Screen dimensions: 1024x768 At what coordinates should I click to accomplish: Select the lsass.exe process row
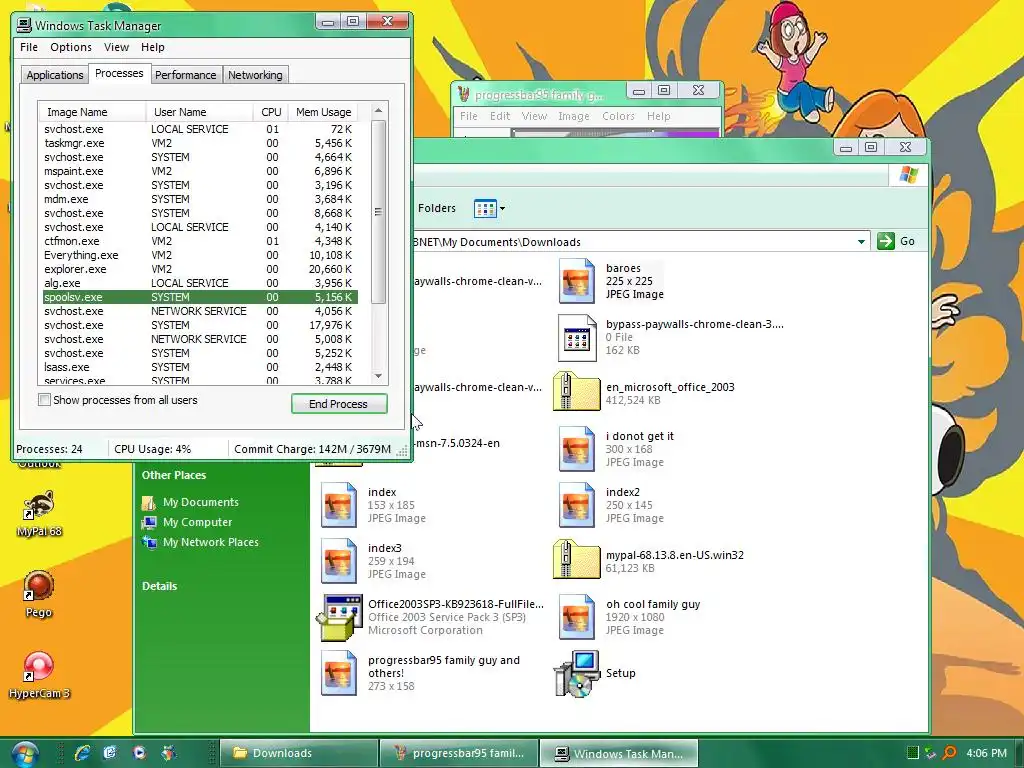199,367
